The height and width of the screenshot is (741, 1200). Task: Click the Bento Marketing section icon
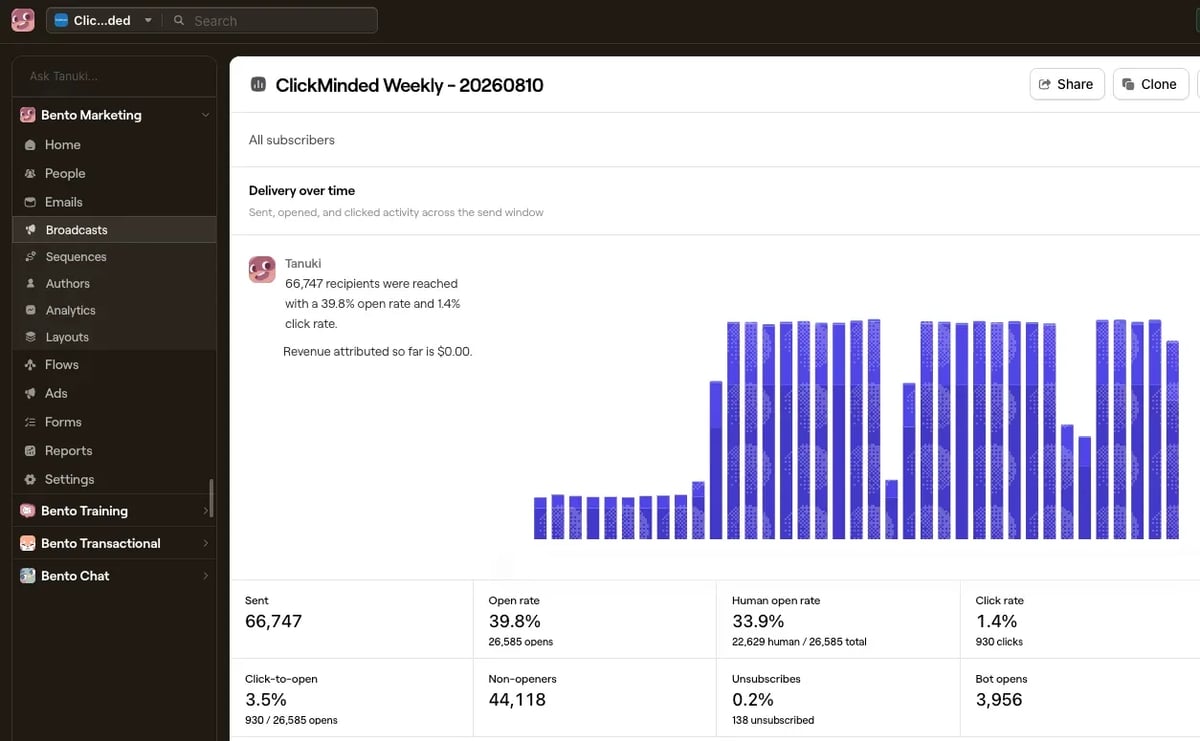coord(28,115)
